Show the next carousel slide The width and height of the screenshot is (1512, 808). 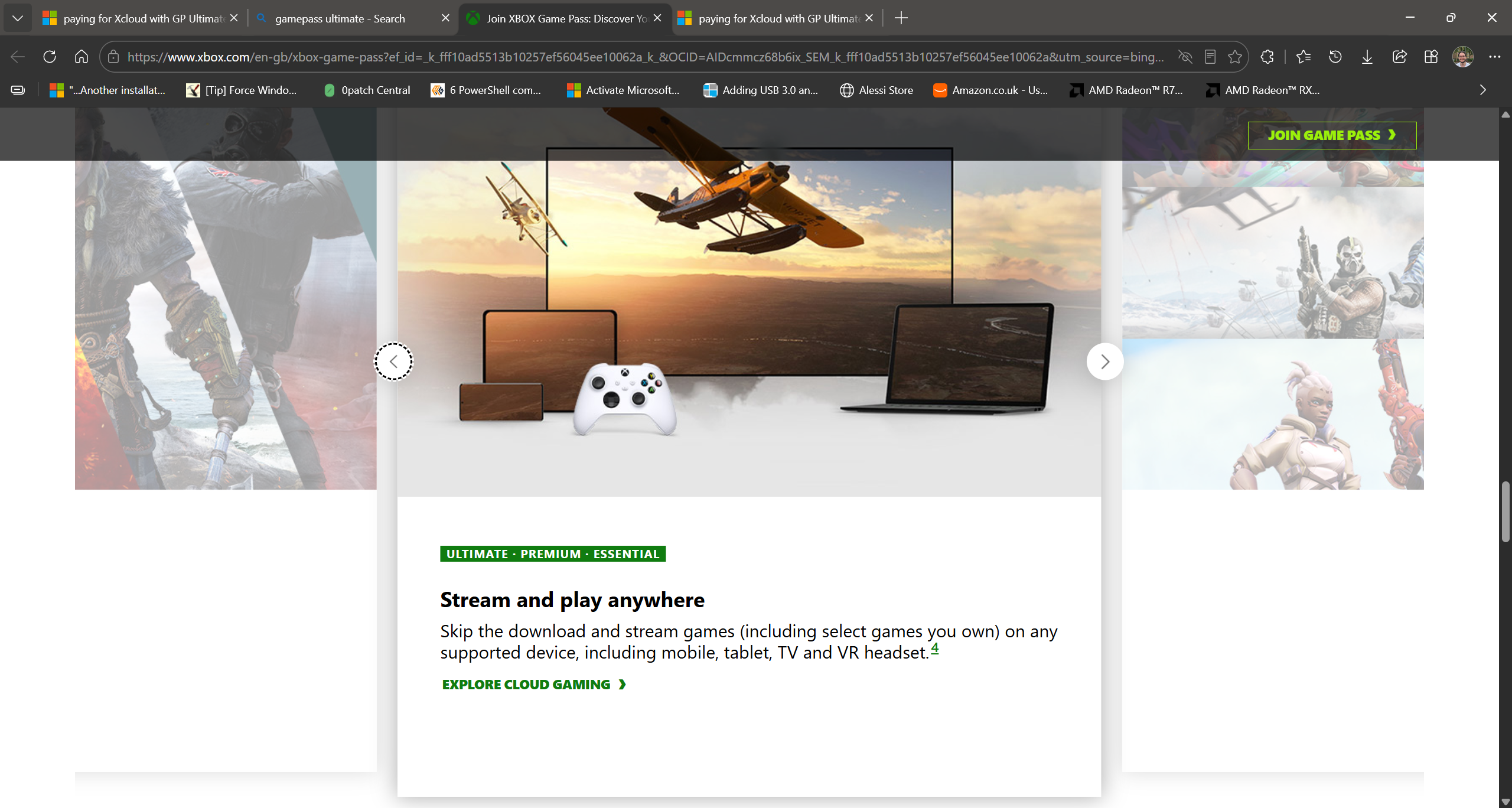(1105, 361)
